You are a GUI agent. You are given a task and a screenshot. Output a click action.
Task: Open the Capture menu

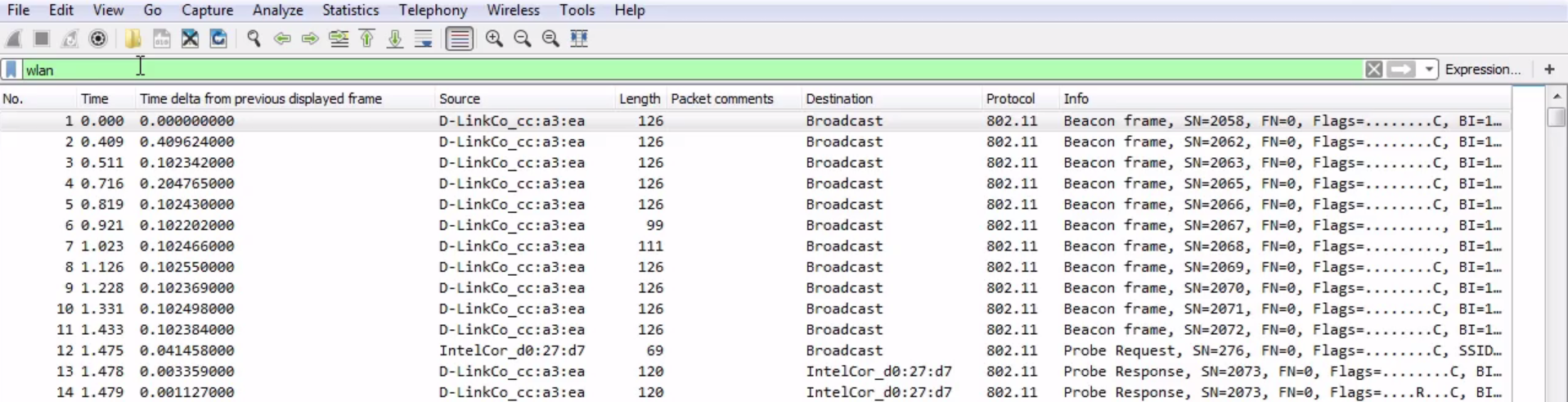tap(207, 11)
